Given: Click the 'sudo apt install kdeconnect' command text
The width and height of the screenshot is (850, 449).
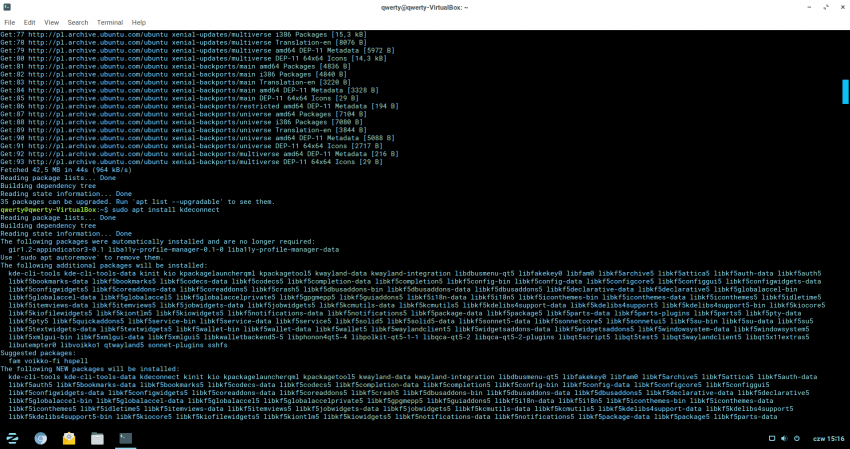Looking at the screenshot, I should click(x=166, y=209).
